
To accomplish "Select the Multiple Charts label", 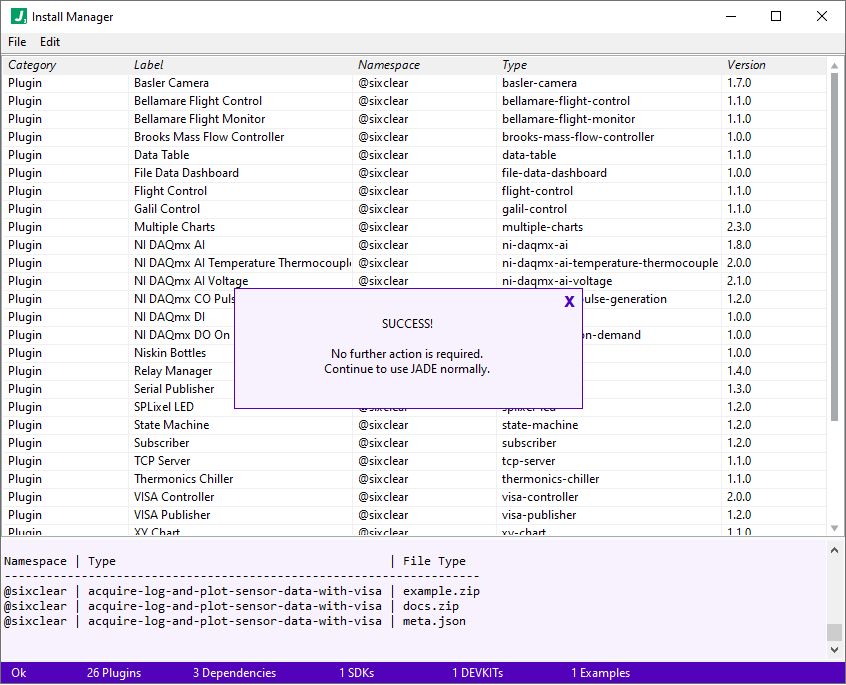I will click(x=174, y=227).
